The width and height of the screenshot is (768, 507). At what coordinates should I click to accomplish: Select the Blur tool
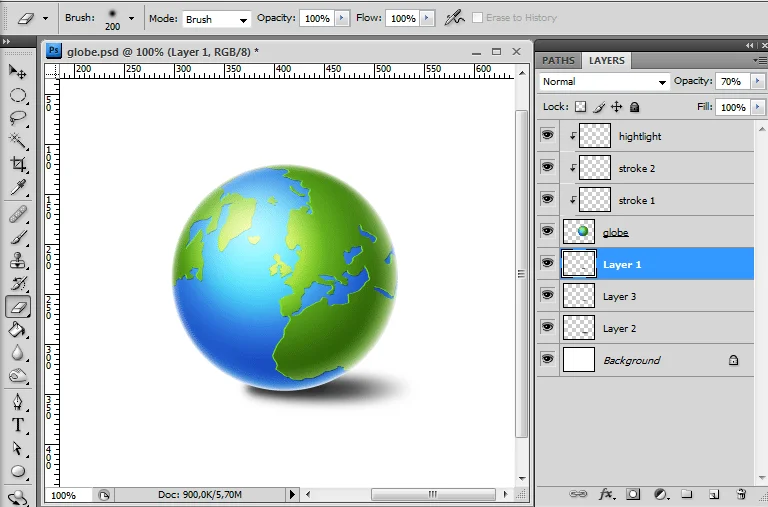(18, 353)
